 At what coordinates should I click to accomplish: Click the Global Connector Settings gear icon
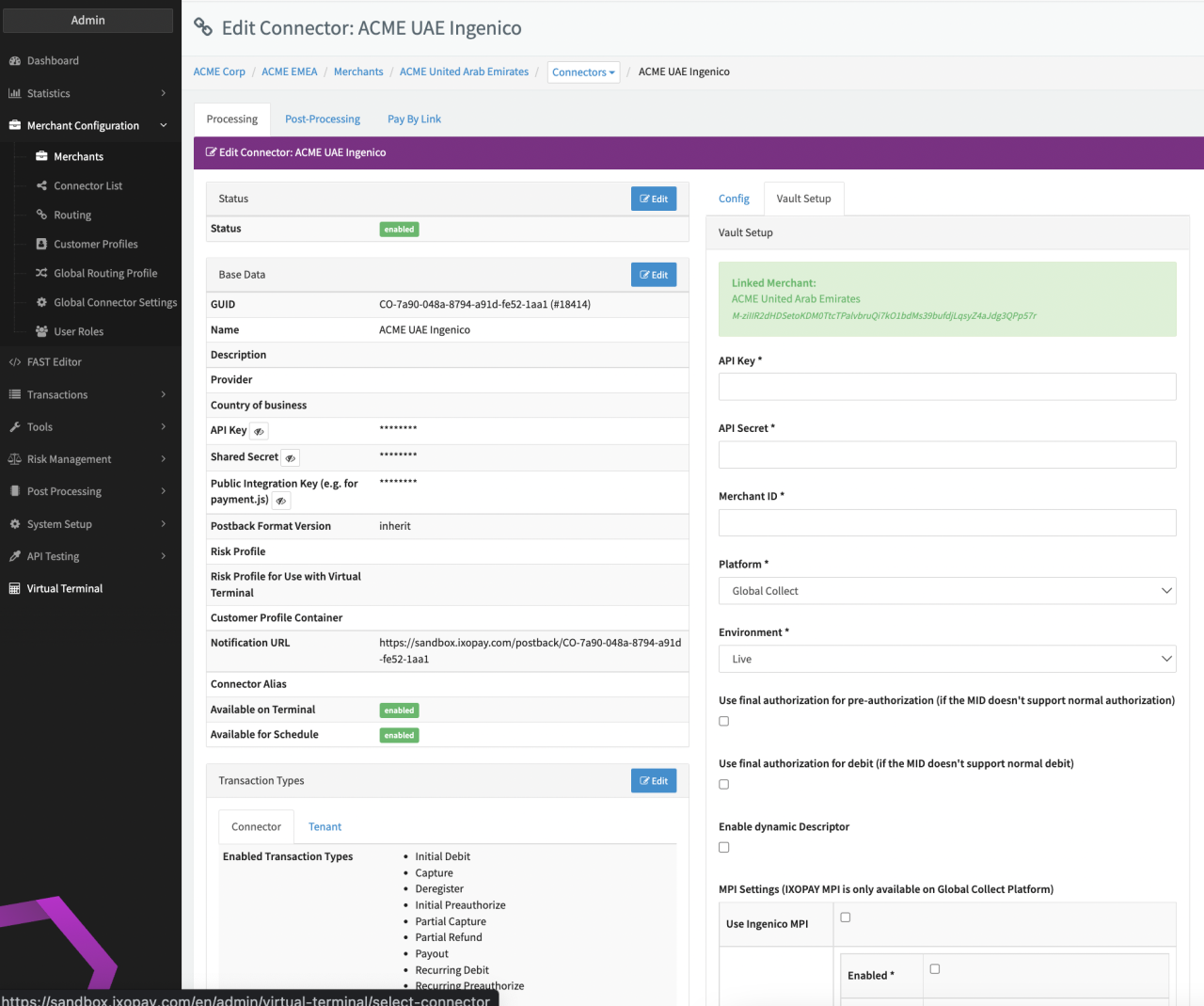[x=41, y=302]
